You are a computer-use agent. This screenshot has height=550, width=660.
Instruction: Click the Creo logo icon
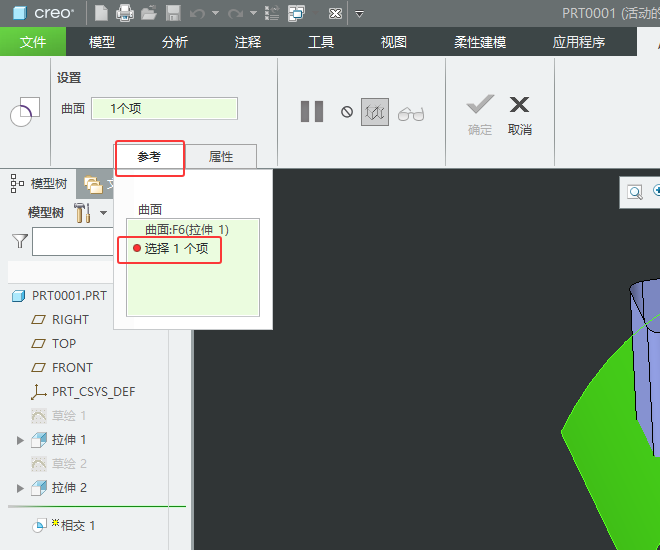tap(19, 13)
